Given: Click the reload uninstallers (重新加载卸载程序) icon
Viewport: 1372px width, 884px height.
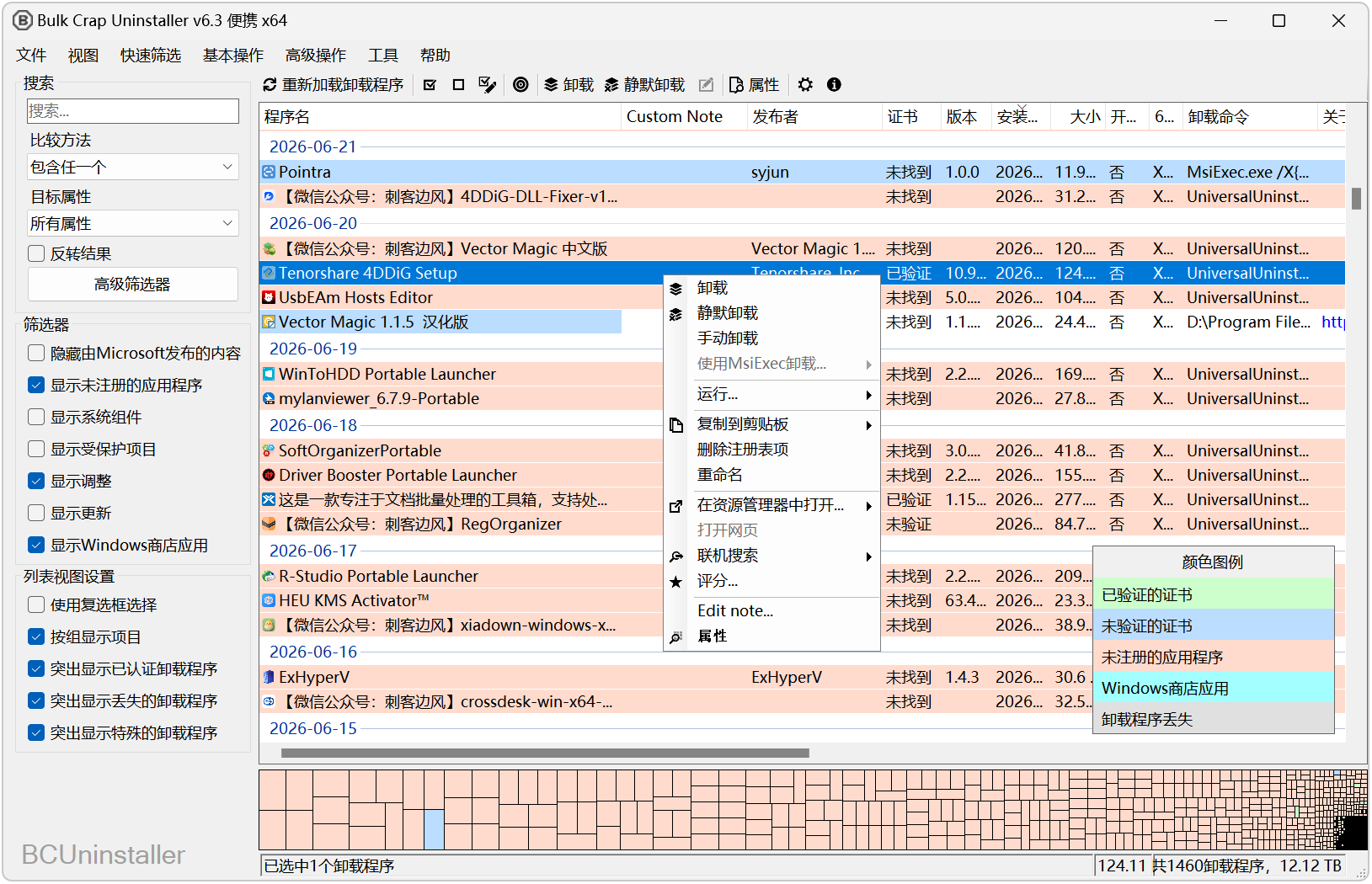Looking at the screenshot, I should pos(270,85).
